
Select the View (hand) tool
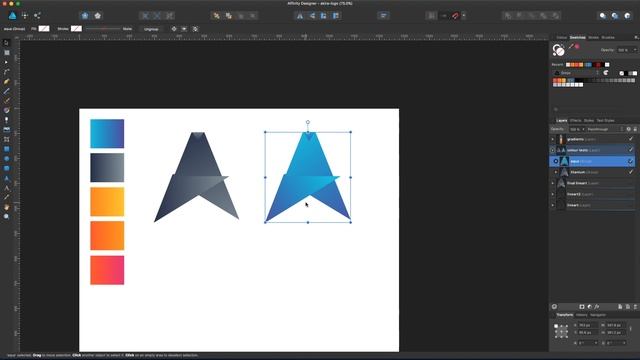coord(7,207)
